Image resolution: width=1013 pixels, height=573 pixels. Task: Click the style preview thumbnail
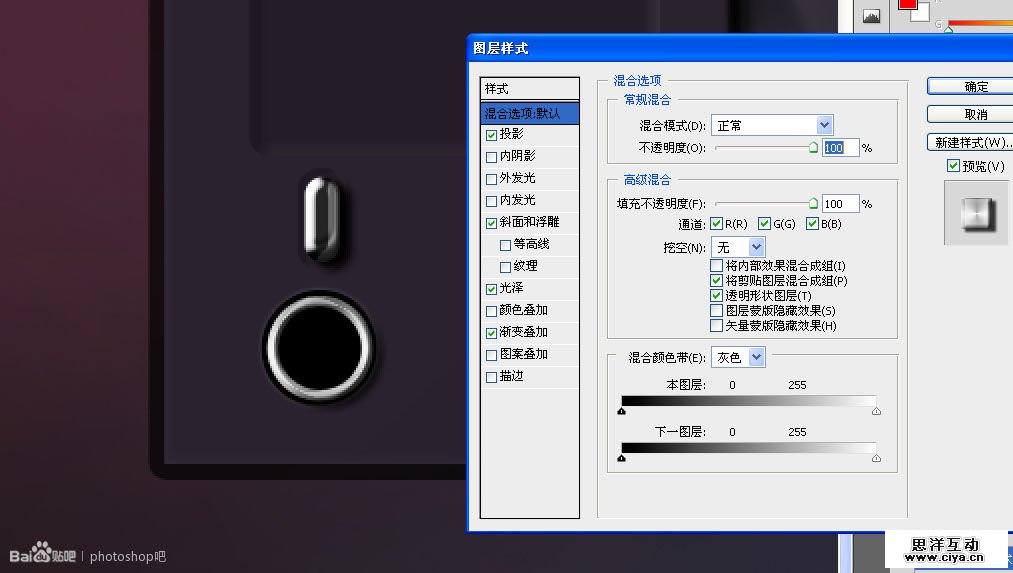[973, 212]
